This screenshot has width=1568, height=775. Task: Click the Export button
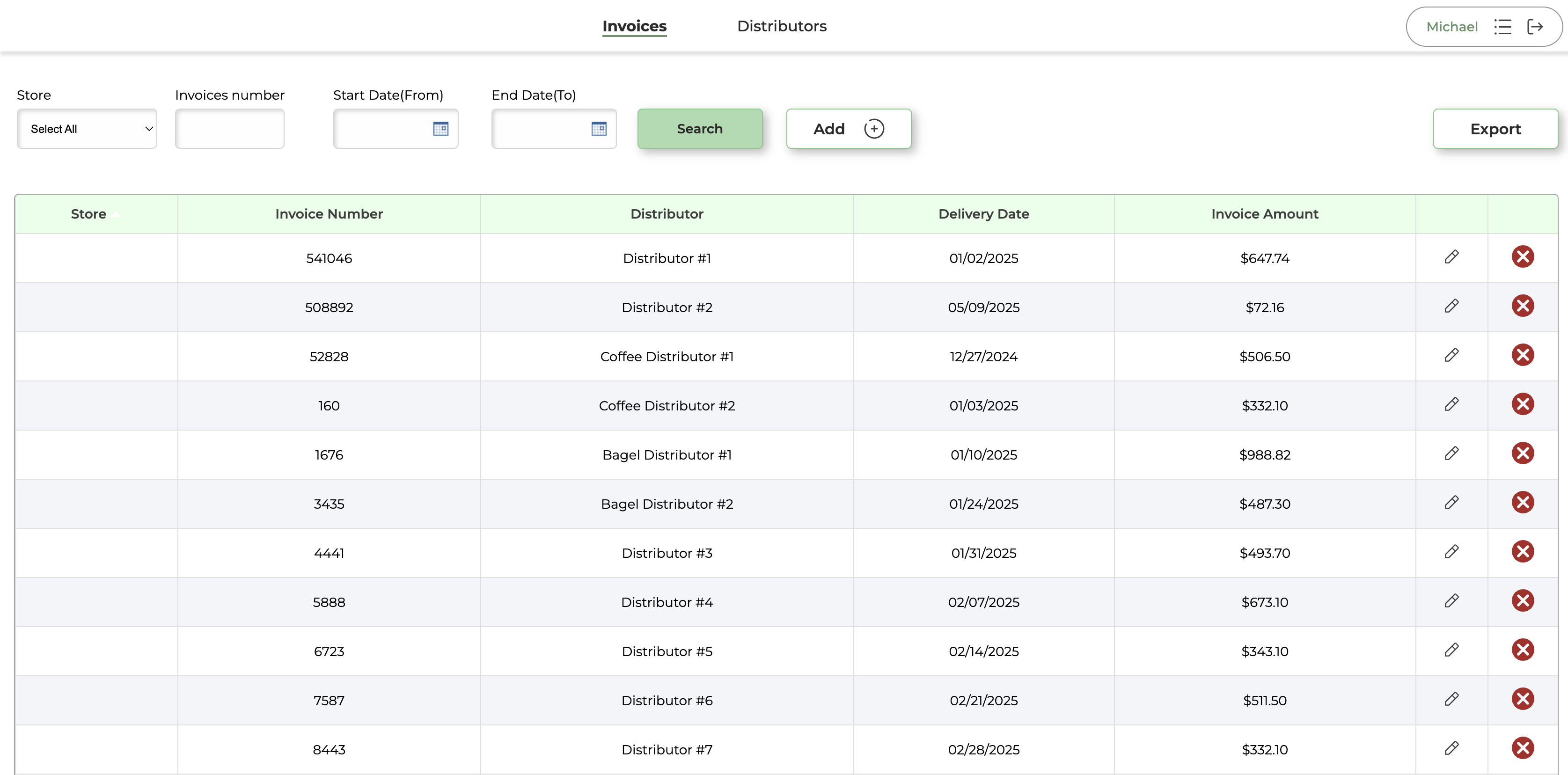[1495, 128]
